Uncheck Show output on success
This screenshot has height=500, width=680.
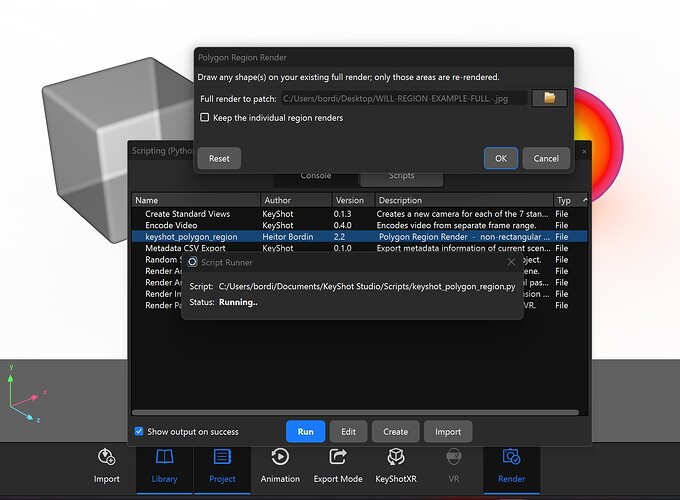(139, 431)
